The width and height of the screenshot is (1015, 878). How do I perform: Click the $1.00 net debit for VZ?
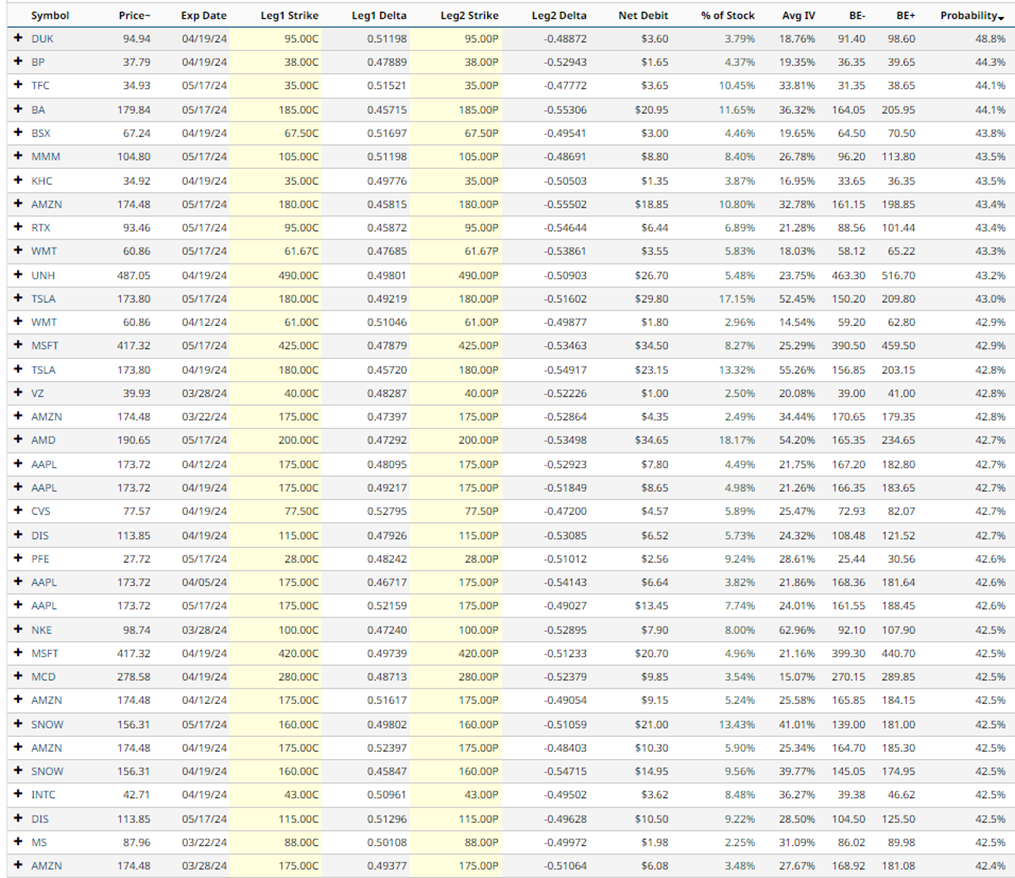[654, 394]
